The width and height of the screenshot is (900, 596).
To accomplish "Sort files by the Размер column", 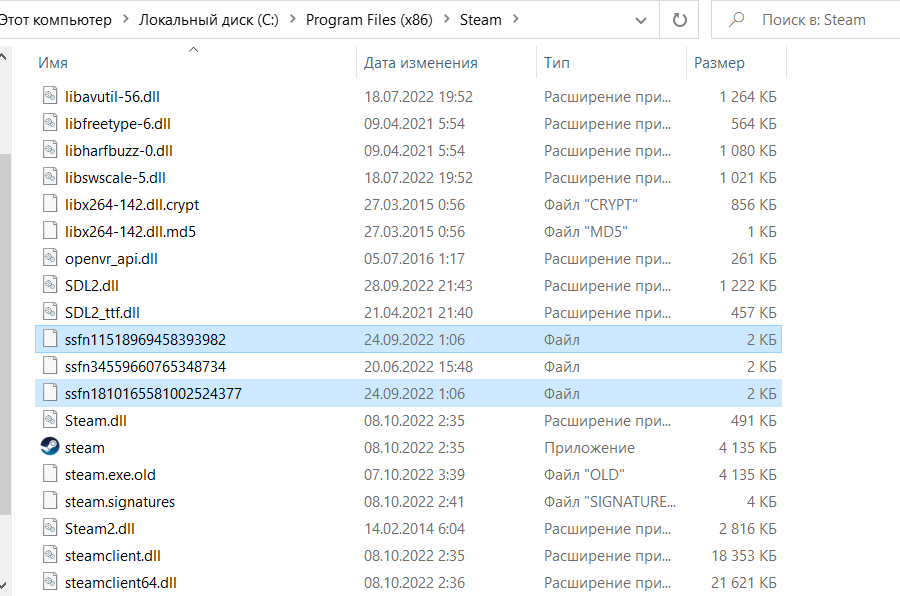I will [x=719, y=63].
